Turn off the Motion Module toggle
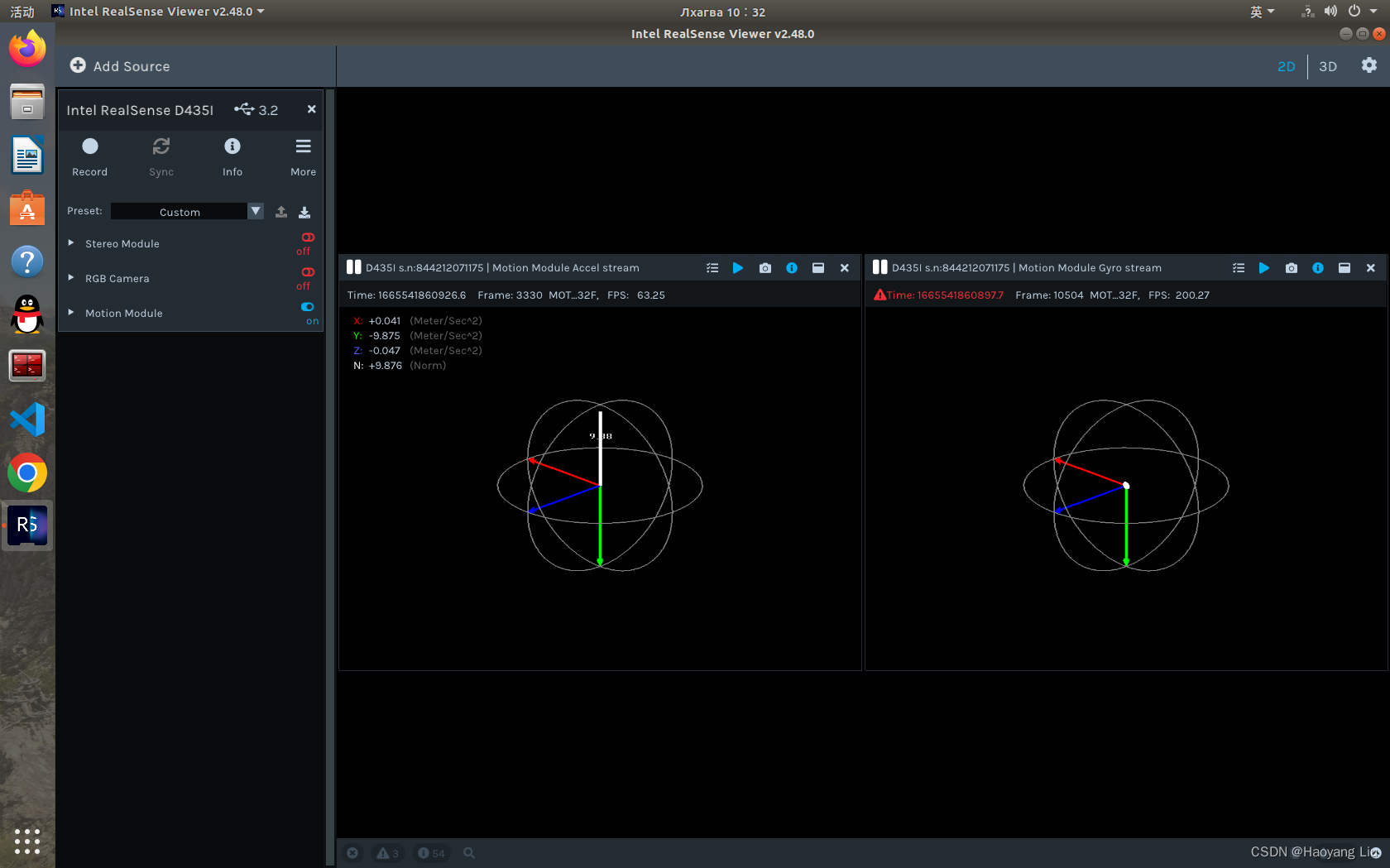This screenshot has height=868, width=1390. (x=308, y=308)
